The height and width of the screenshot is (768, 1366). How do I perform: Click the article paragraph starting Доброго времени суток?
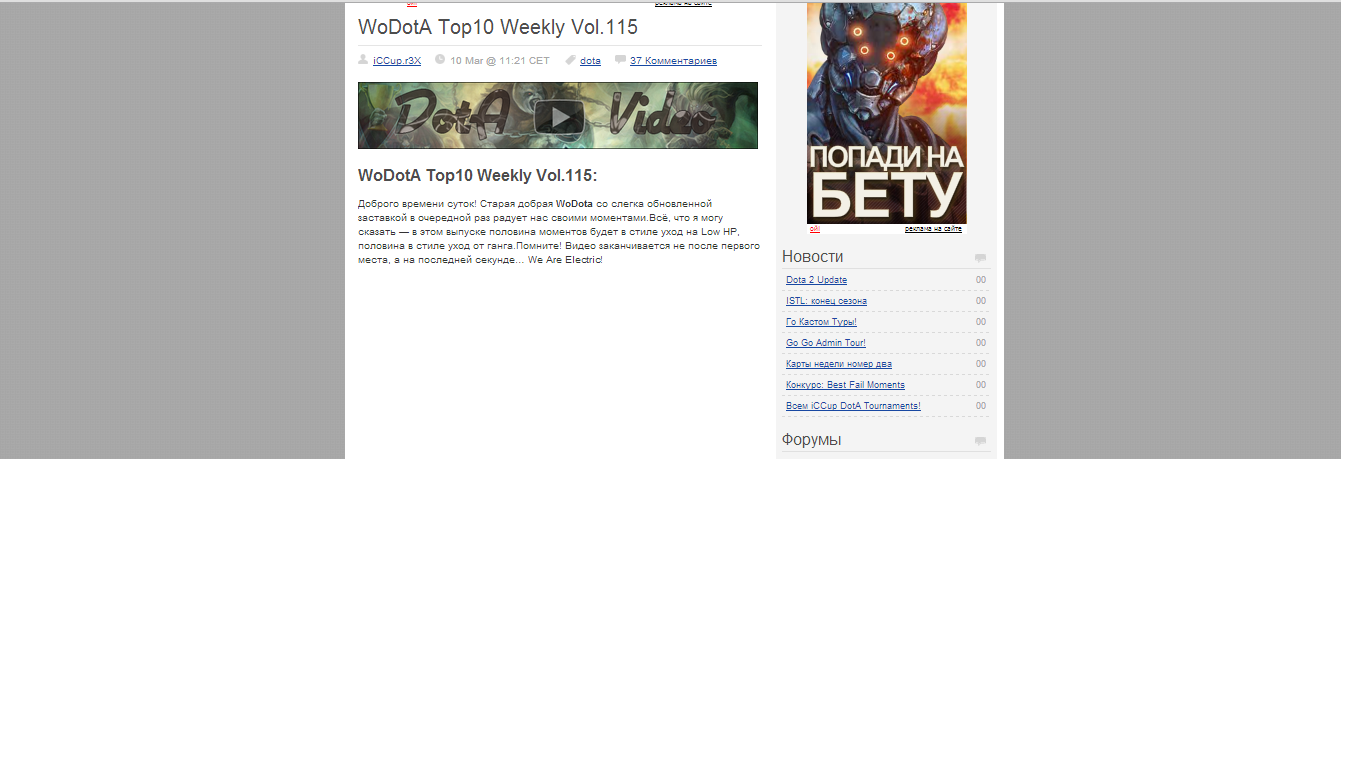tap(558, 232)
